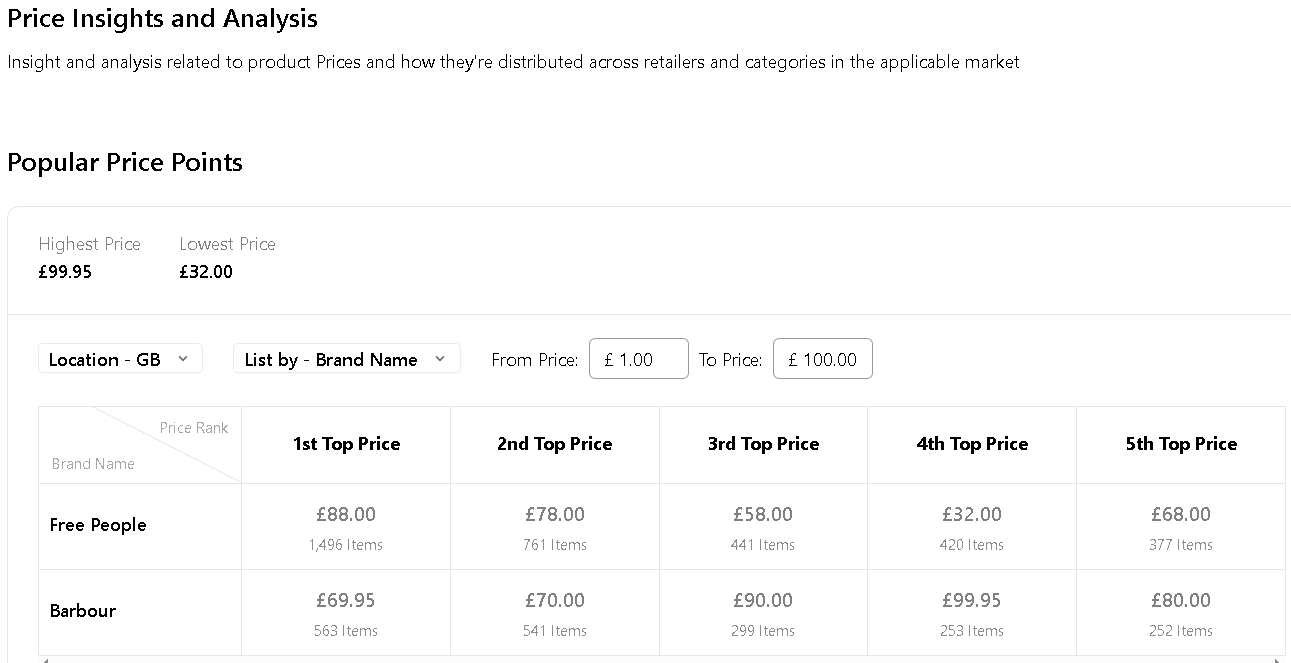
Task: Click Free People £88.00 price cell
Action: (346, 527)
